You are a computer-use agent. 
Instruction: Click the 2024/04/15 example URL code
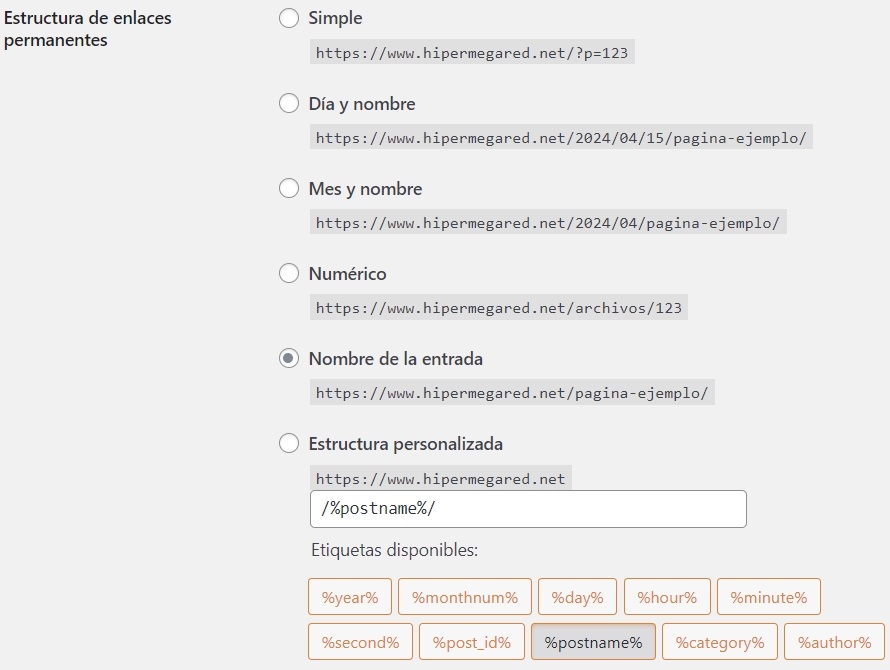pyautogui.click(x=561, y=138)
